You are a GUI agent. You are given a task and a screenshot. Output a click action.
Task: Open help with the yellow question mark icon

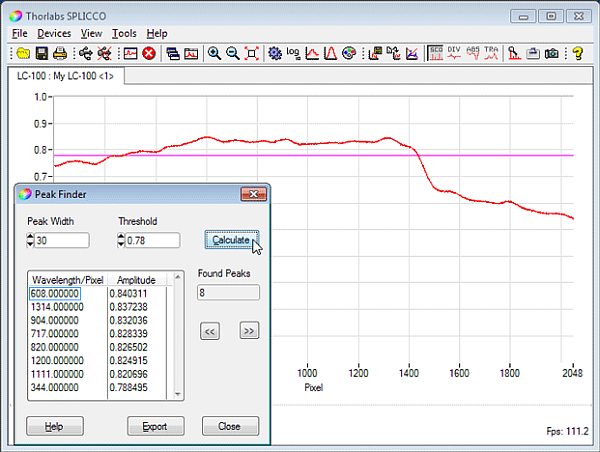pos(578,53)
